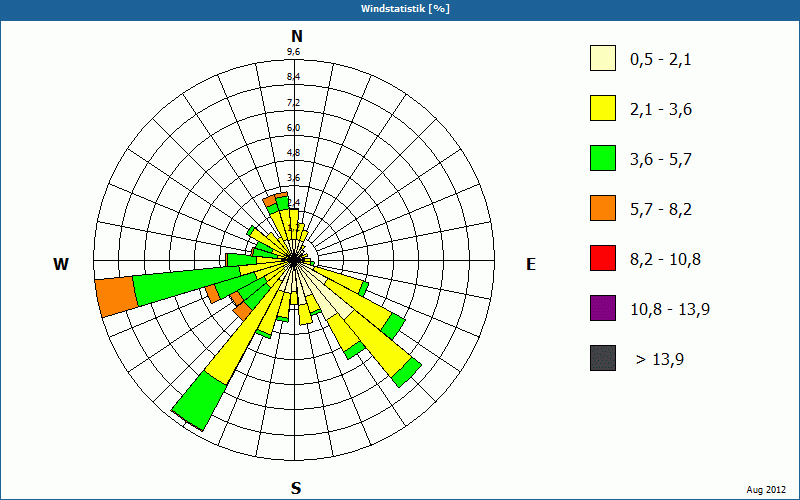The height and width of the screenshot is (500, 800).
Task: Select the '3,6 - 5,7' legend label
Action: [661, 160]
